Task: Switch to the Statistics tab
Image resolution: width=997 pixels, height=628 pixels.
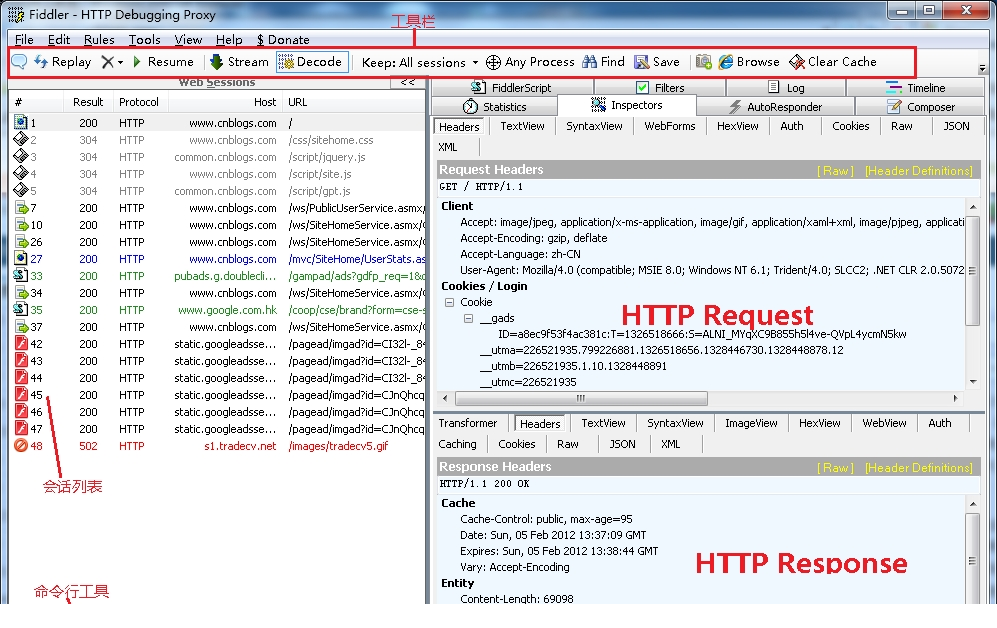Action: click(495, 107)
